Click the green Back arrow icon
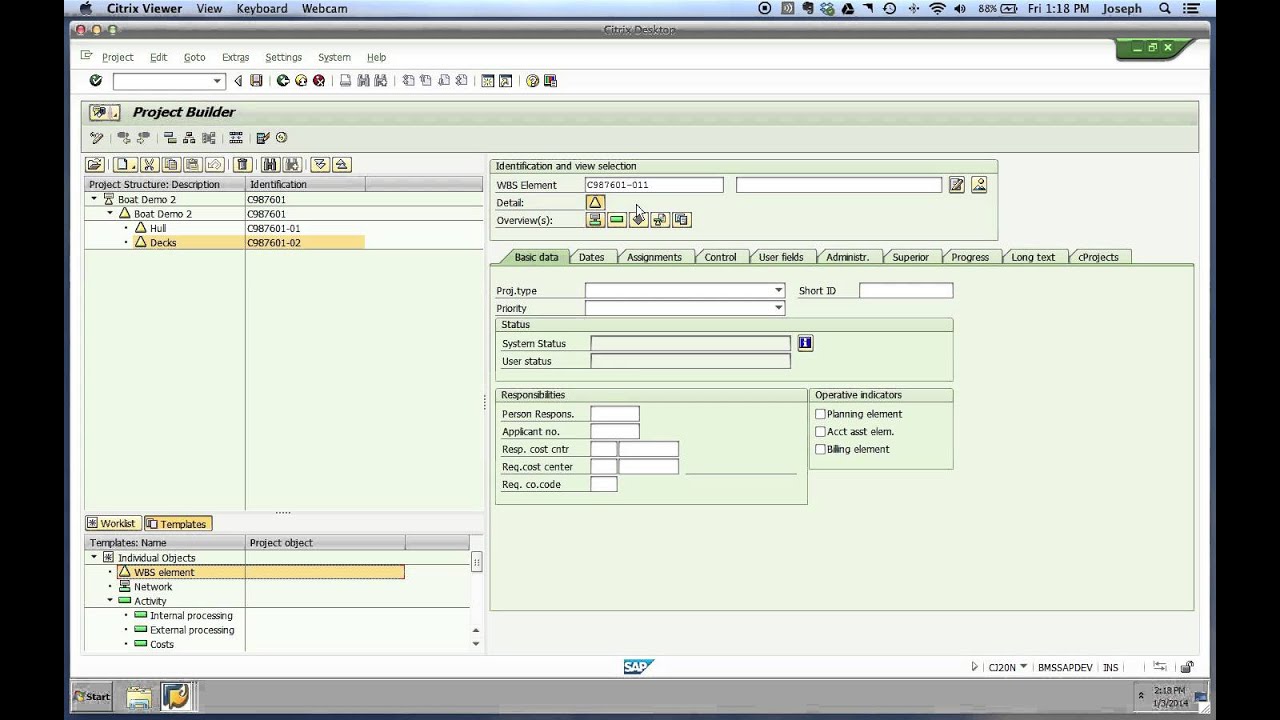The height and width of the screenshot is (720, 1280). 283,81
